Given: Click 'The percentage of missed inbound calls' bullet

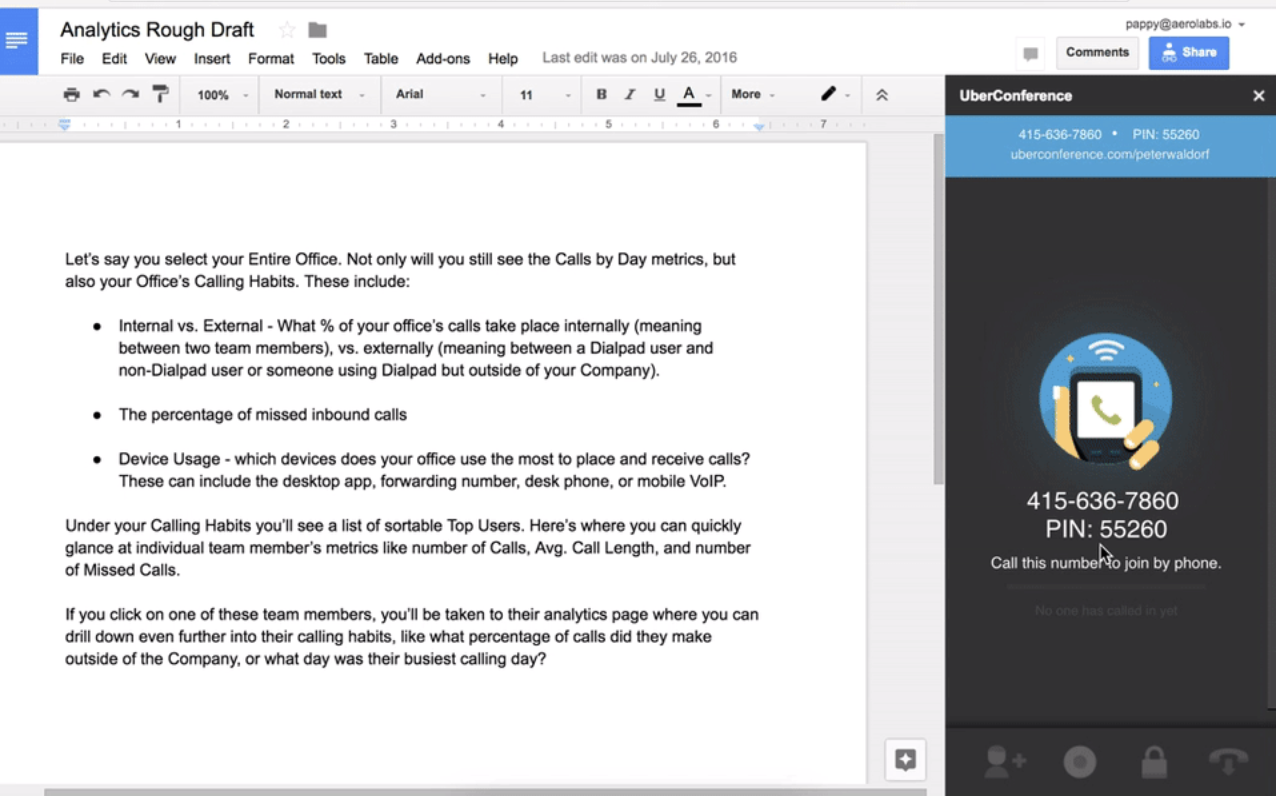Looking at the screenshot, I should (263, 414).
